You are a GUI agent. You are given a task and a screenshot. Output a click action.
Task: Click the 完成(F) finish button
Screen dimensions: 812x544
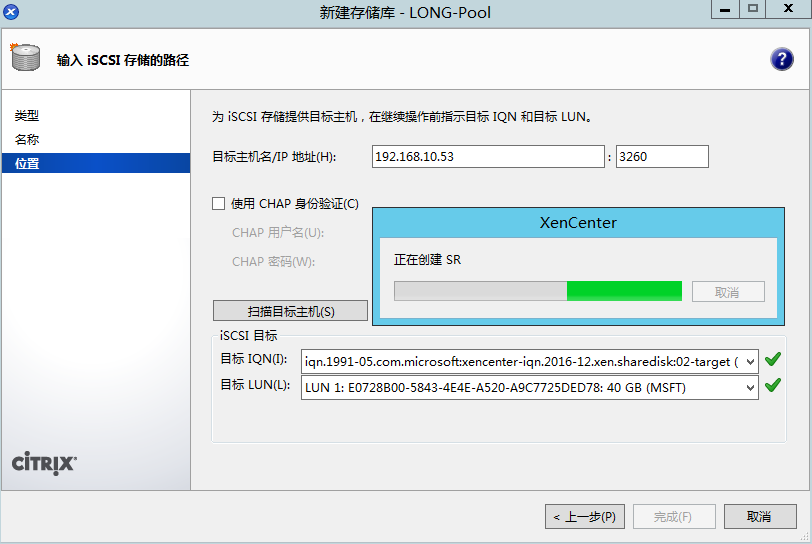click(674, 517)
